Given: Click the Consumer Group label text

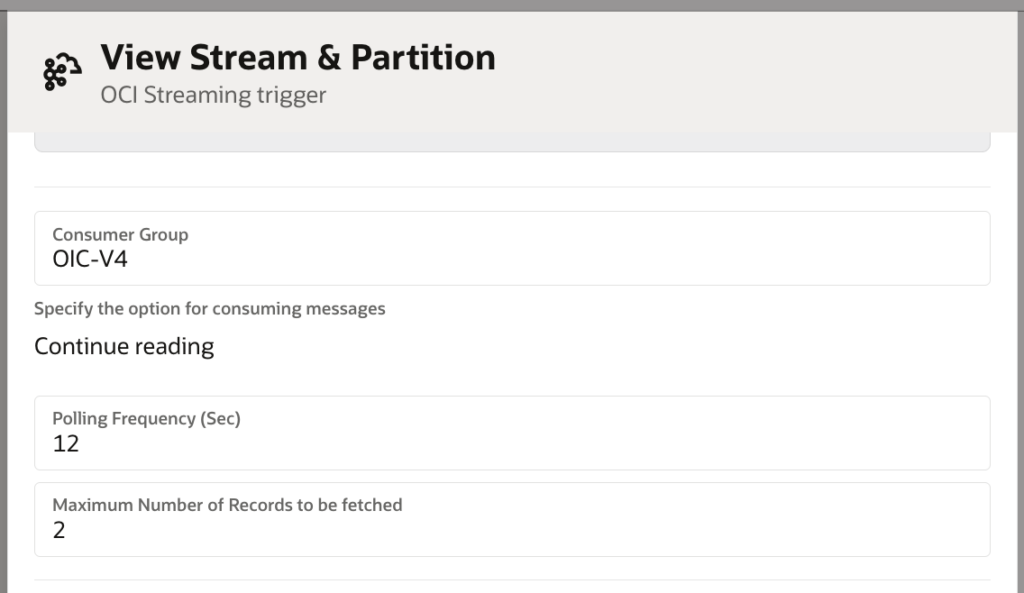Looking at the screenshot, I should point(120,235).
